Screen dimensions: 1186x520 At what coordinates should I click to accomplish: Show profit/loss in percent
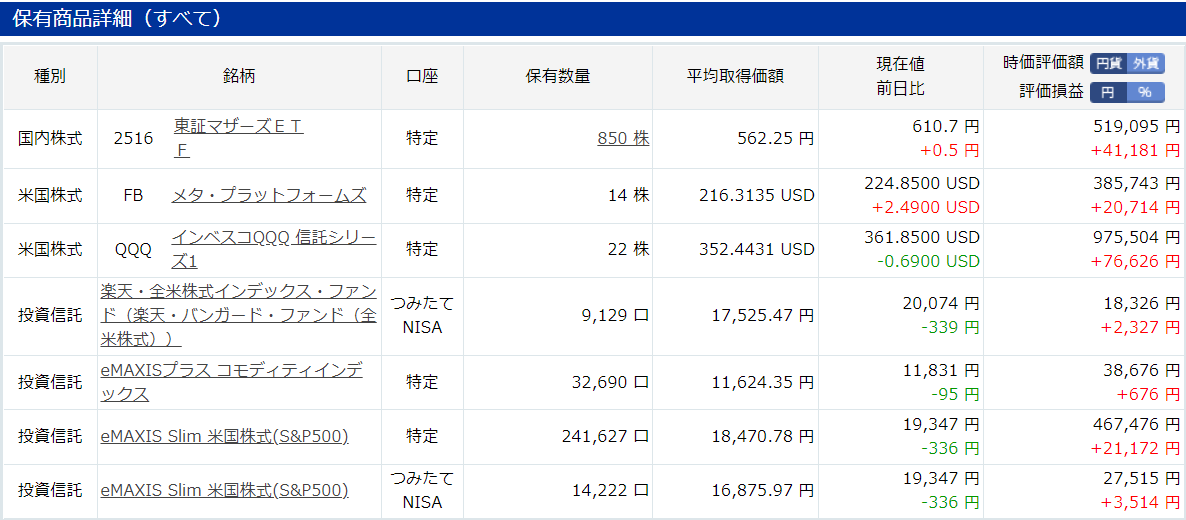1144,92
